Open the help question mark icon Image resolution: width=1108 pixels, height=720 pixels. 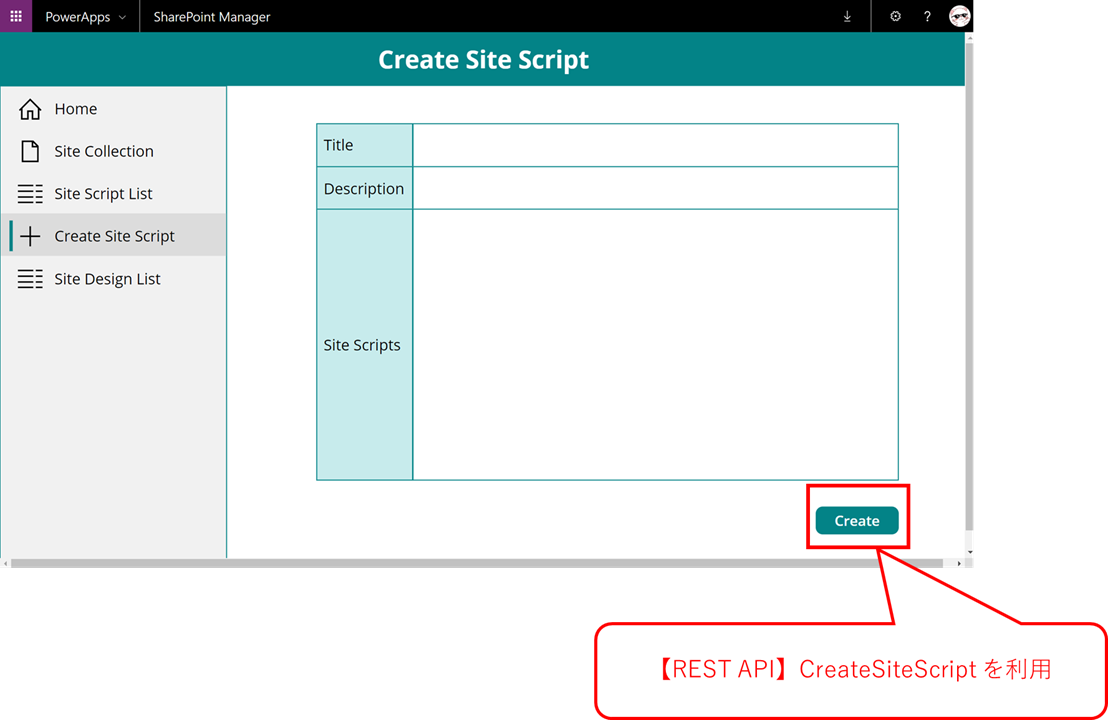click(927, 16)
